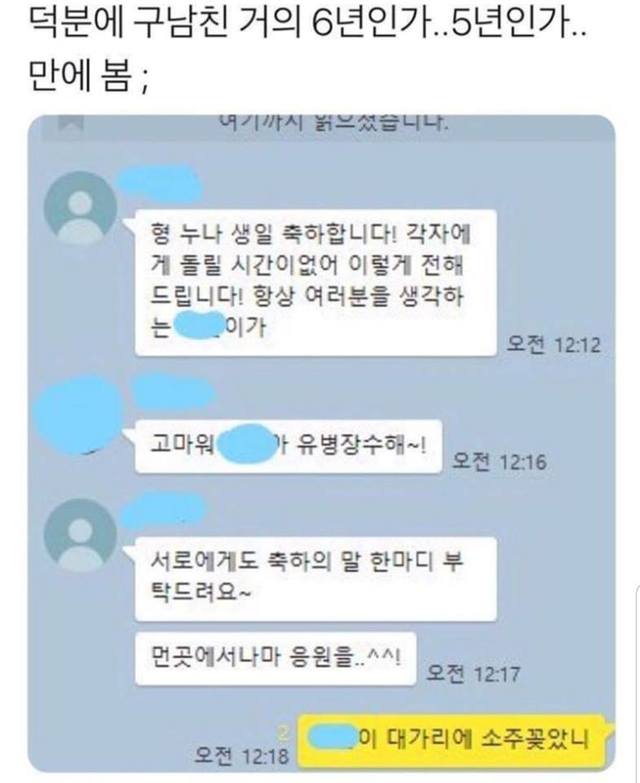Click the blurred sender name above 고마워 message
The image size is (640, 783).
(173, 391)
